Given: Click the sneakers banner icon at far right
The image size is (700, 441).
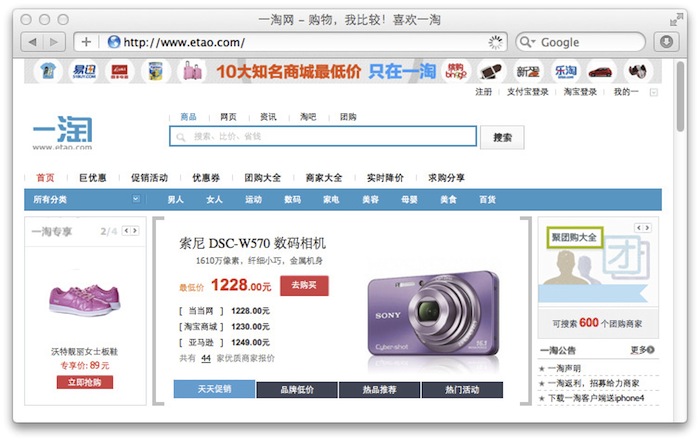Looking at the screenshot, I should point(638,71).
